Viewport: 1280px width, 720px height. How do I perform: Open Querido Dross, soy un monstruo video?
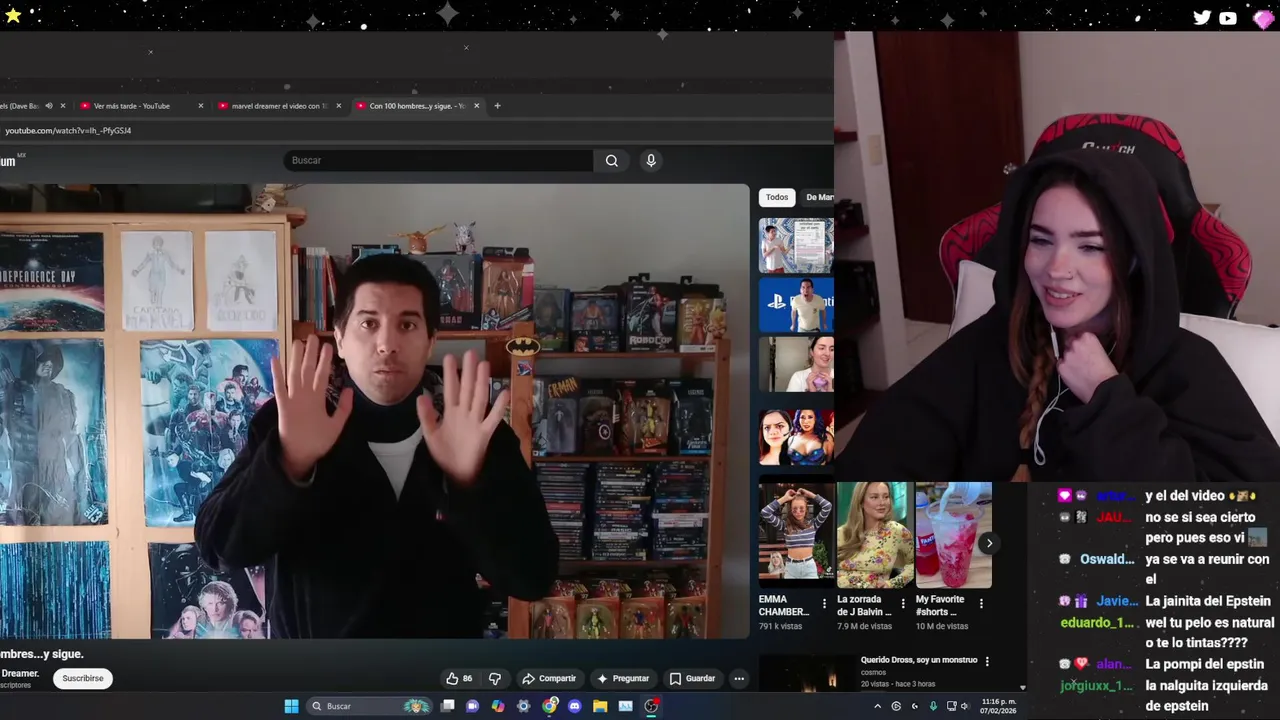tap(918, 660)
